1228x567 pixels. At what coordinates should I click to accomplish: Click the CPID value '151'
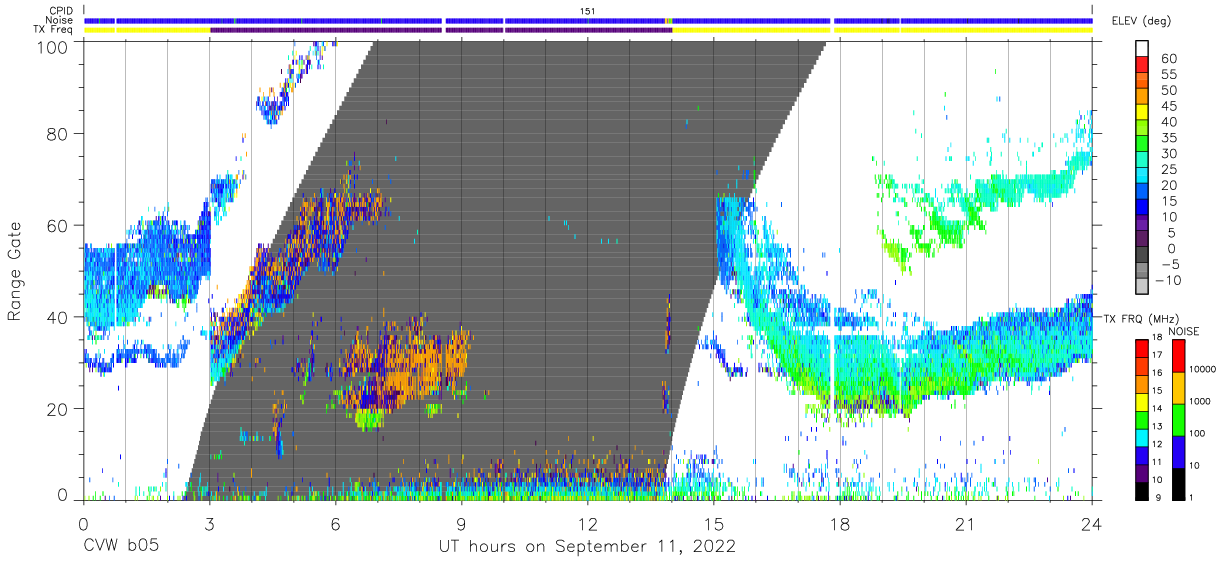point(588,11)
